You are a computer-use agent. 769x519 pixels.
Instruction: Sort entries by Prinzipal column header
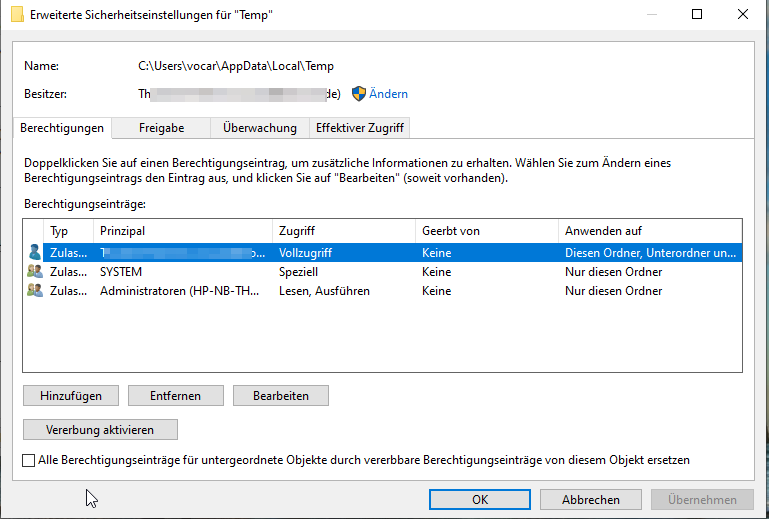(182, 231)
